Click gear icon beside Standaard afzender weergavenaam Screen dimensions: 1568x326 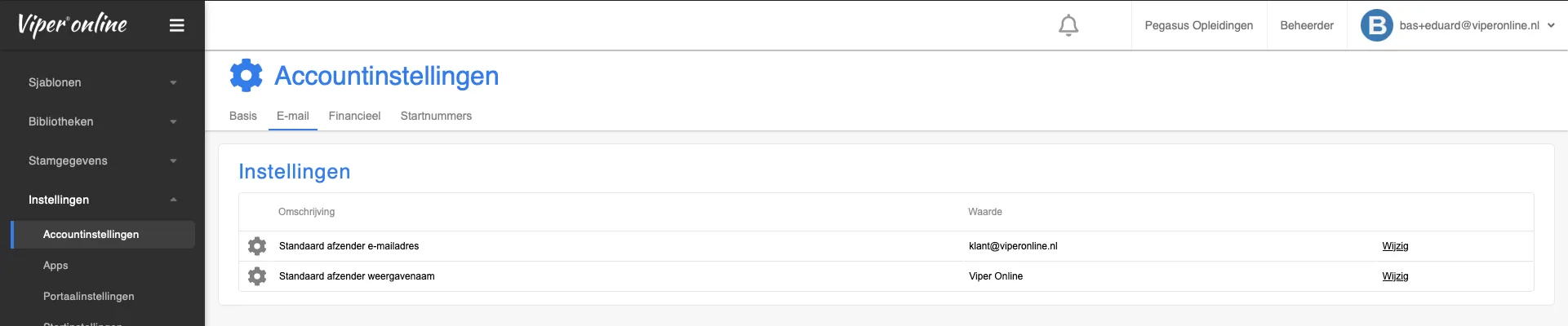point(257,276)
